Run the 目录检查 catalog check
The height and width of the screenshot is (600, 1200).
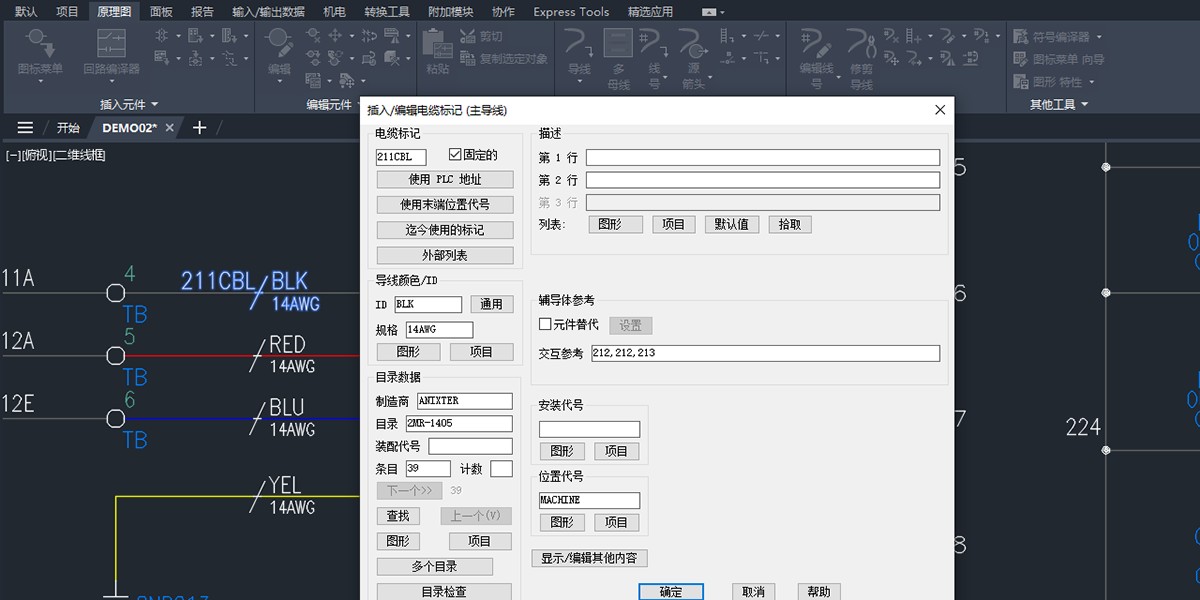(x=443, y=590)
